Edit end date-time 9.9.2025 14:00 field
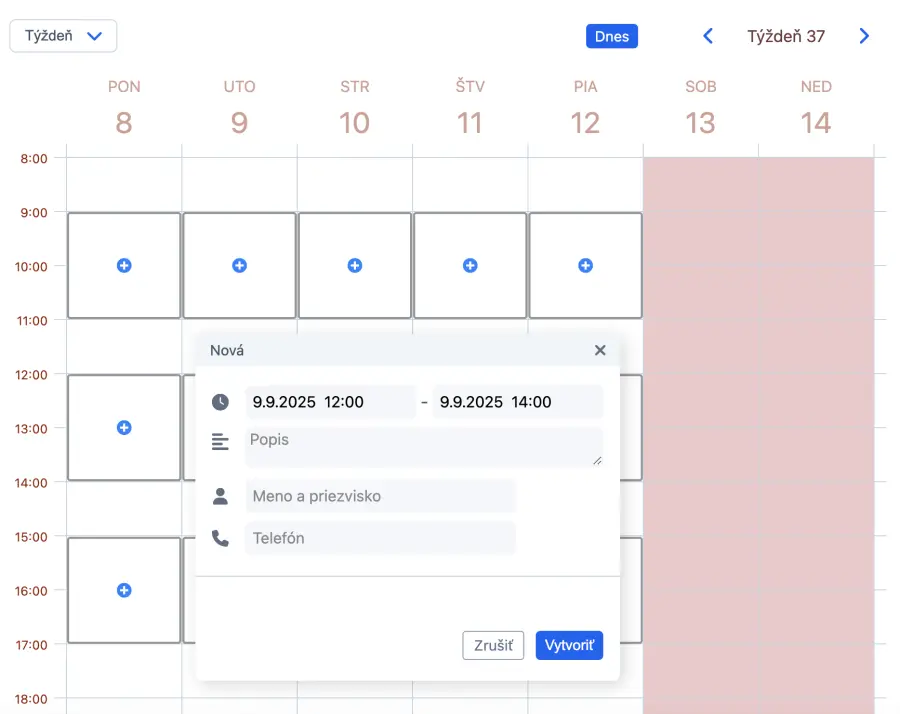 tap(517, 402)
